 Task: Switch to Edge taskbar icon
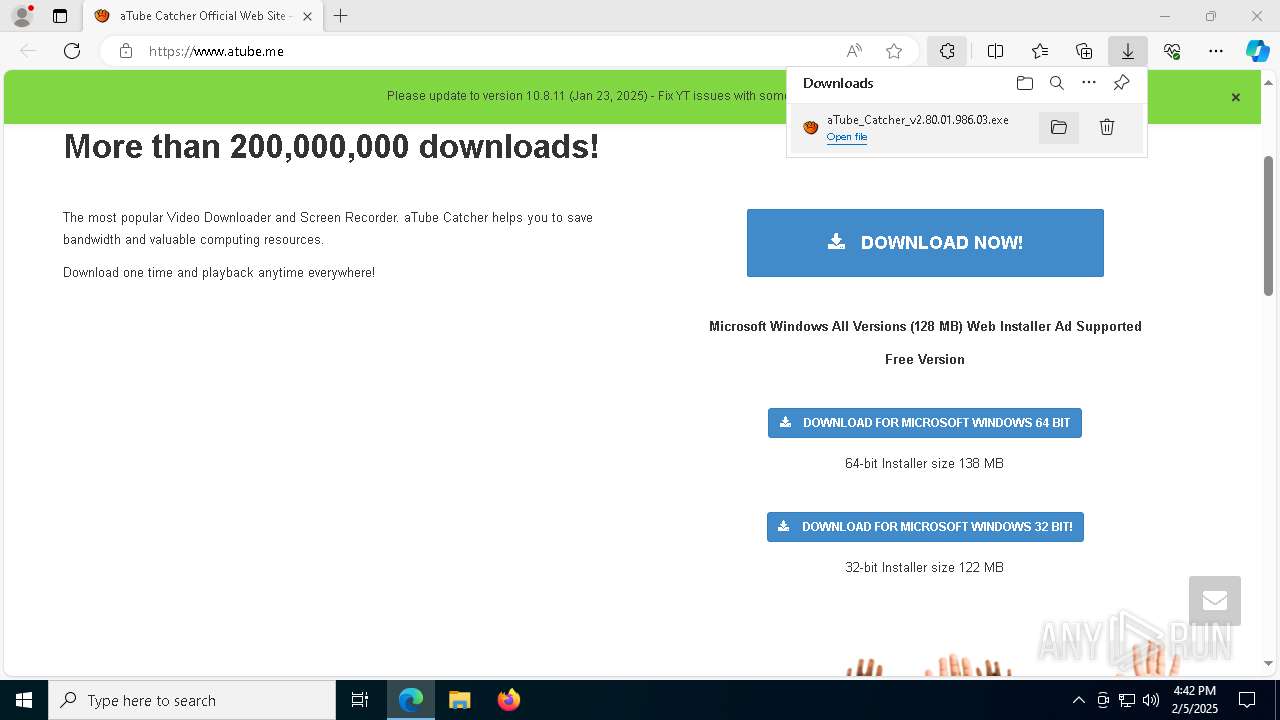pyautogui.click(x=411, y=700)
